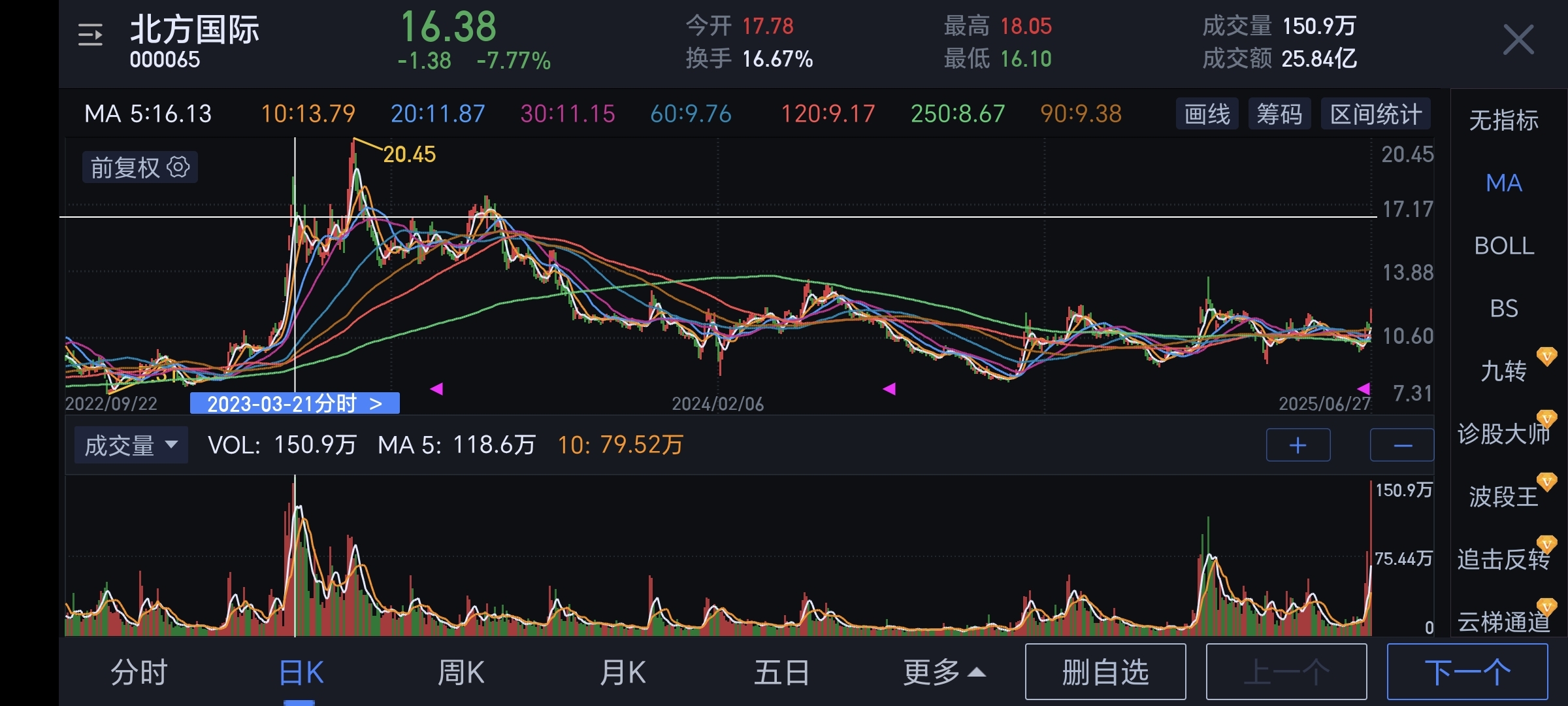The width and height of the screenshot is (1568, 706).
Task: Select the 追击反转 indicator
Action: pyautogui.click(x=1504, y=560)
